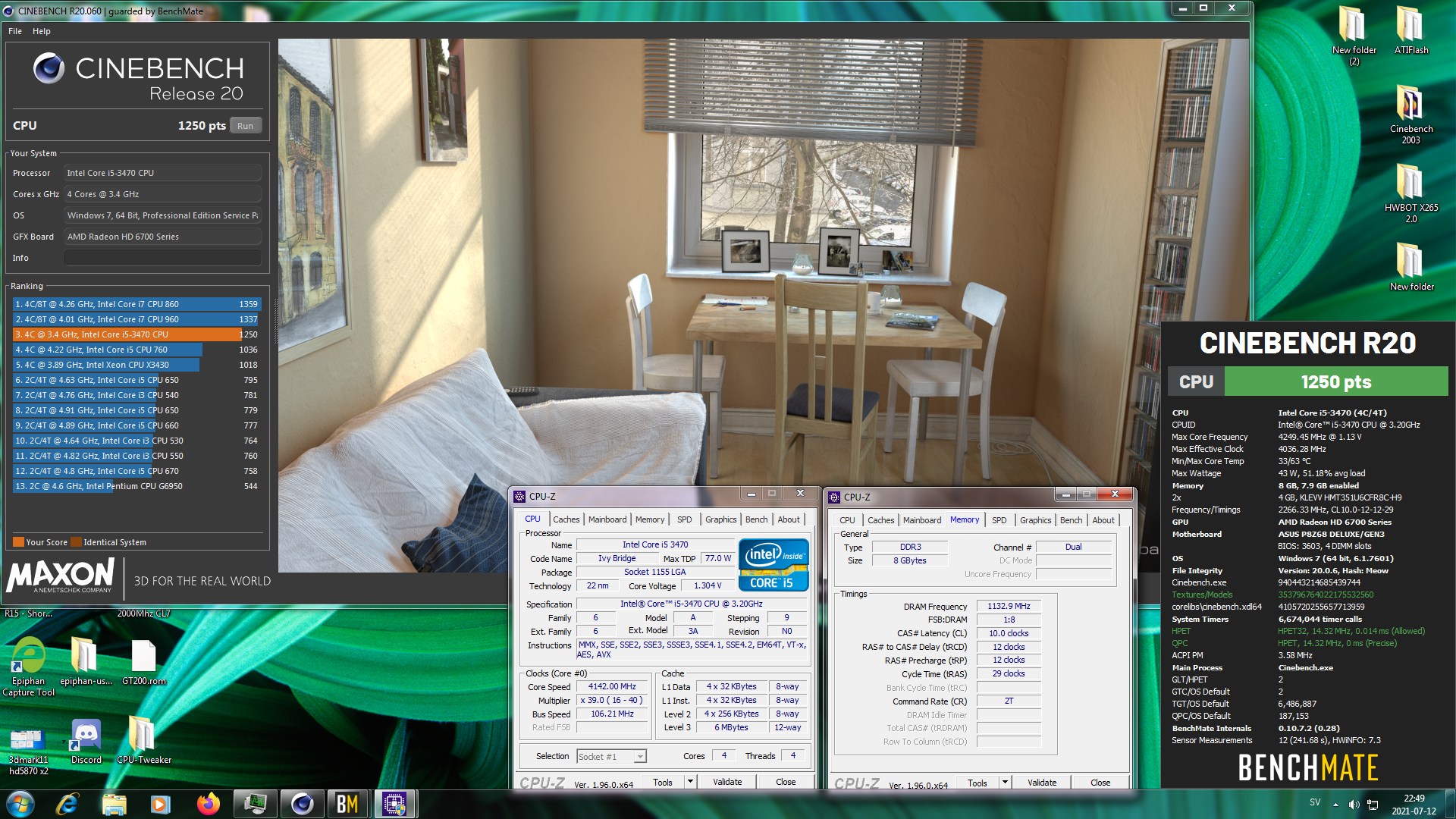Select ranking entry Intel Core i7 CPU 960
The image size is (1456, 819).
pos(136,319)
